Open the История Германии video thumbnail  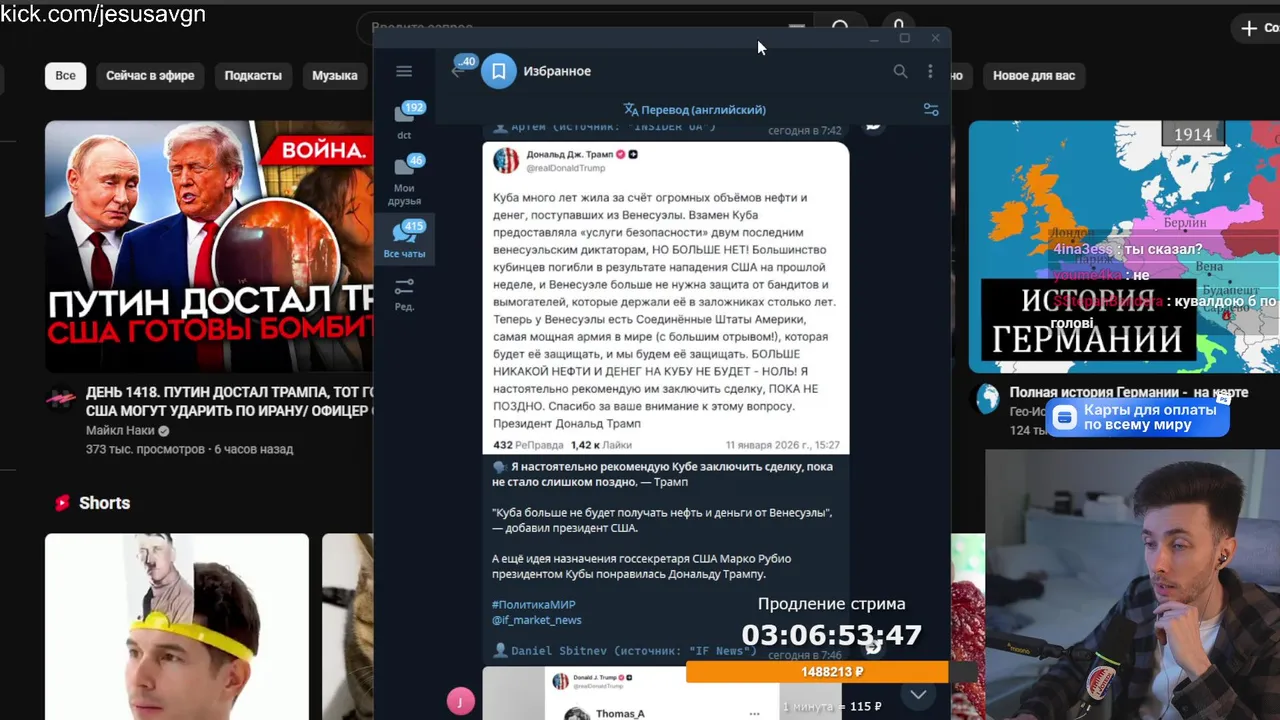pyautogui.click(x=1124, y=246)
